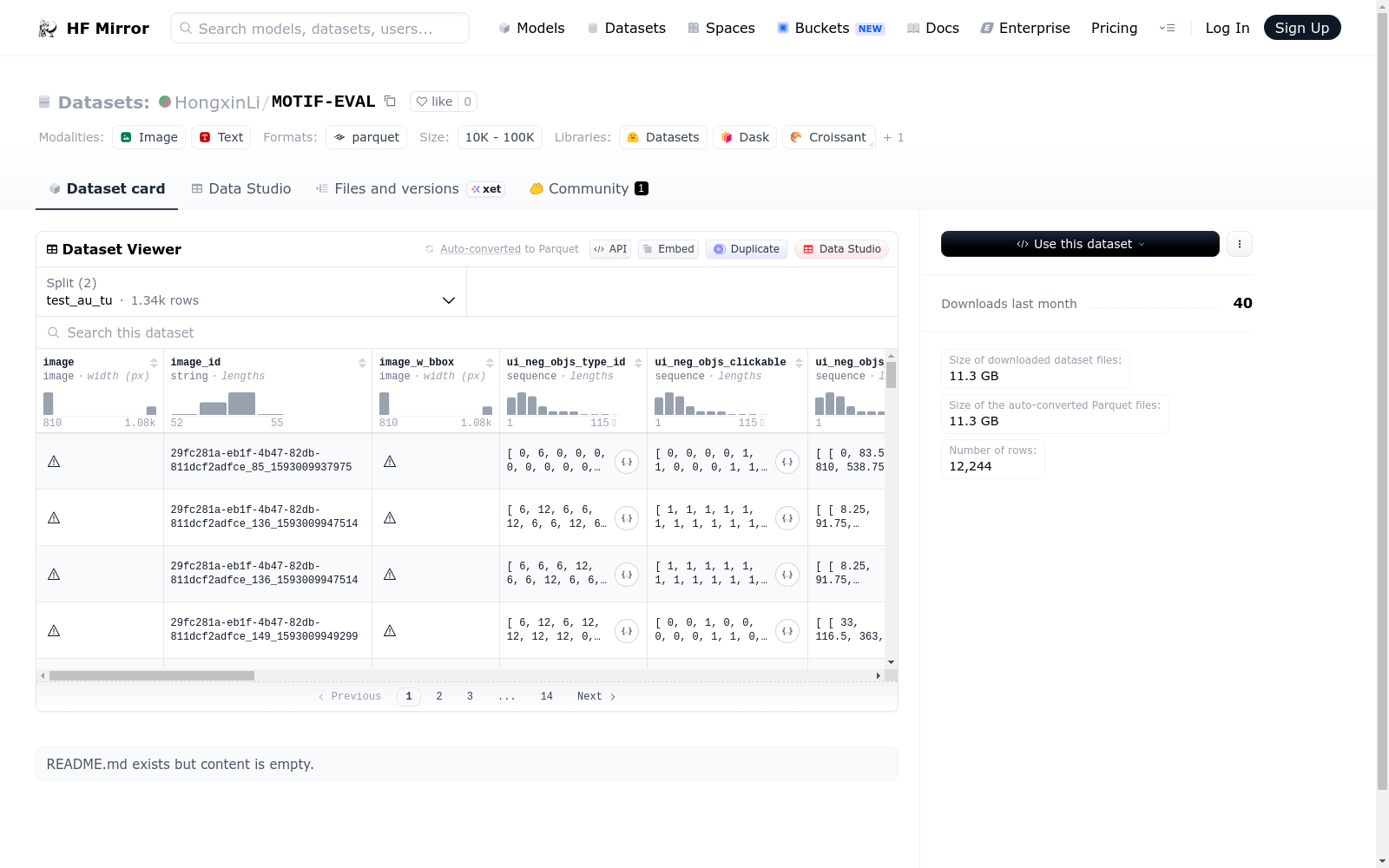
Task: Go to page 14 of the table
Action: click(546, 696)
